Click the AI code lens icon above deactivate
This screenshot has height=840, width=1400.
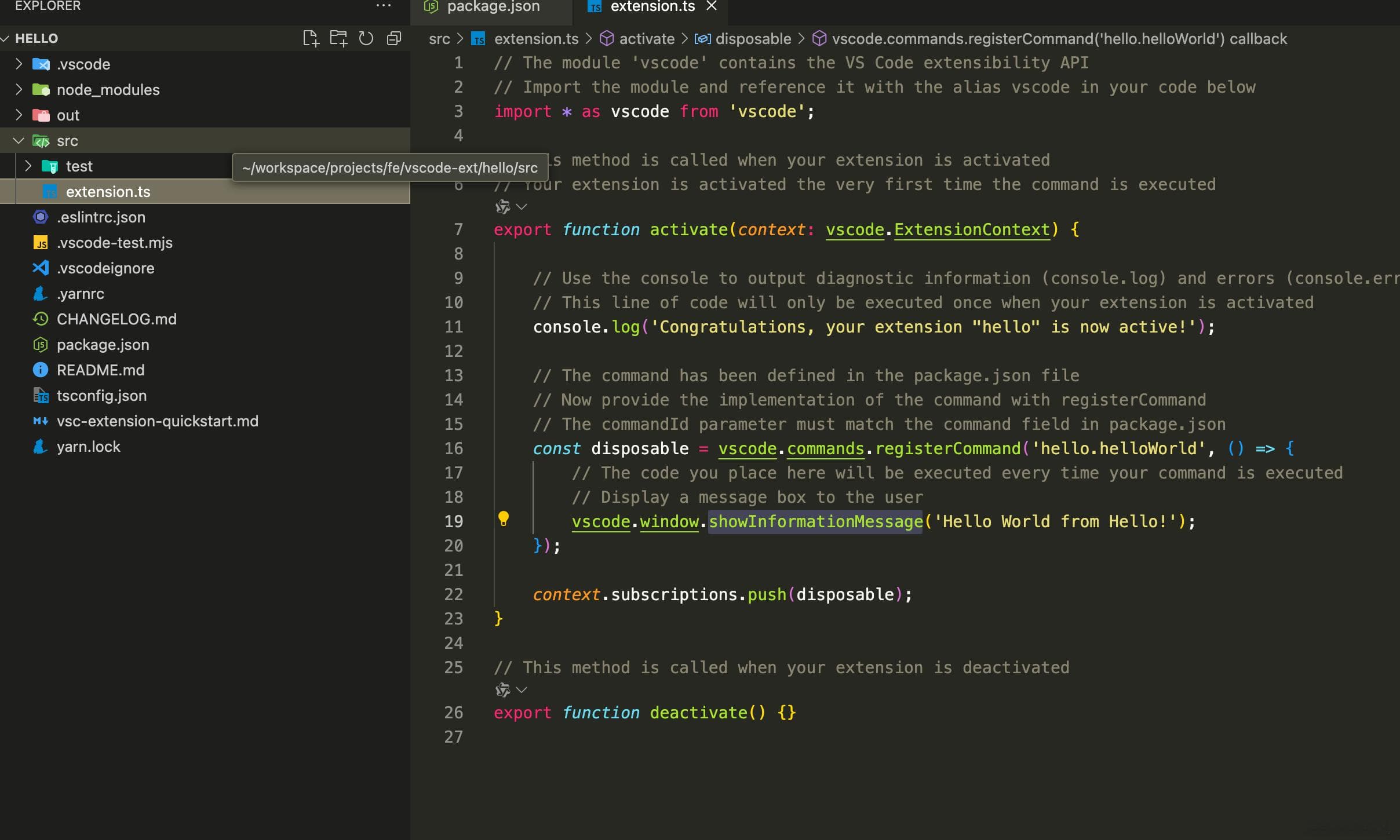(502, 690)
